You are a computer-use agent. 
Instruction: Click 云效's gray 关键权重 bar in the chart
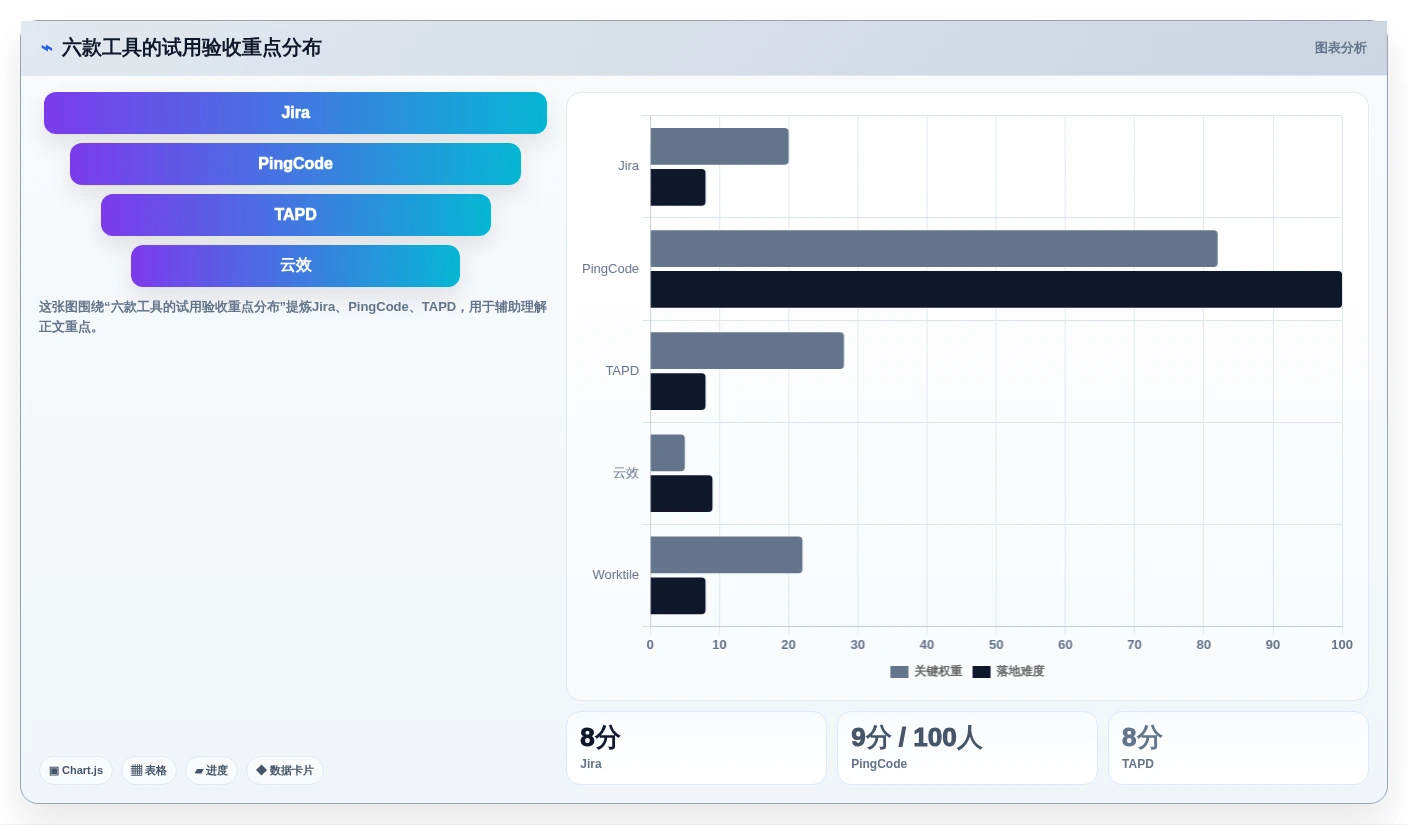[x=667, y=453]
